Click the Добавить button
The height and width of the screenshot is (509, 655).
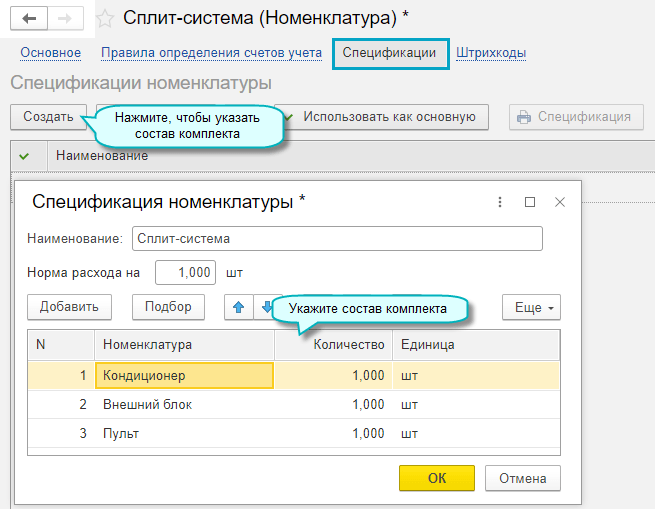69,307
